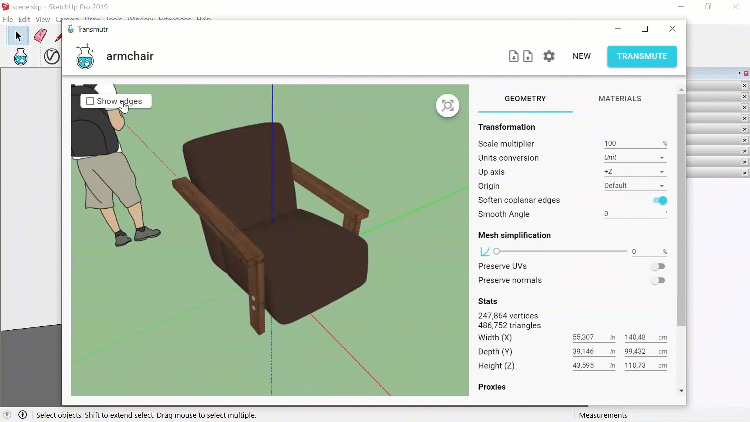Click the '486,752 triangles' stat text
This screenshot has width=750, height=422.
point(509,325)
